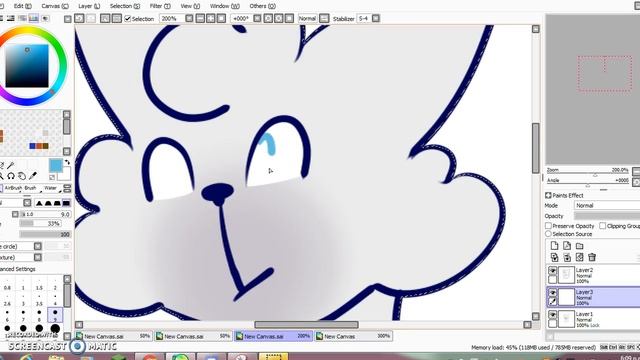
Task: Select the sharpest triangular brush edge shape
Action: click(x=39, y=203)
